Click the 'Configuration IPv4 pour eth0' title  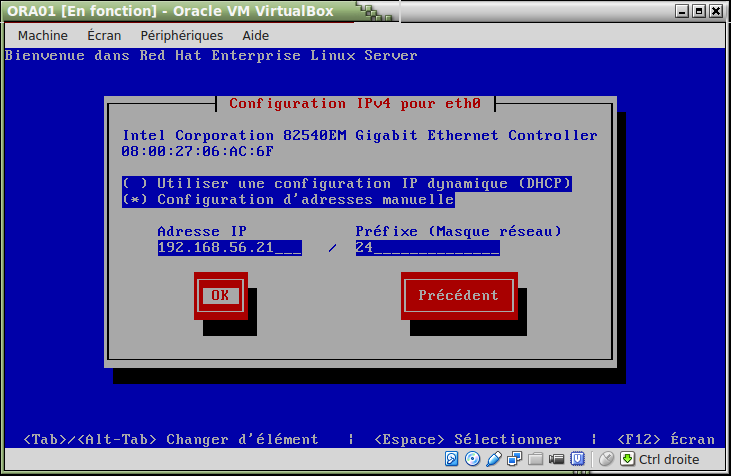pos(355,103)
